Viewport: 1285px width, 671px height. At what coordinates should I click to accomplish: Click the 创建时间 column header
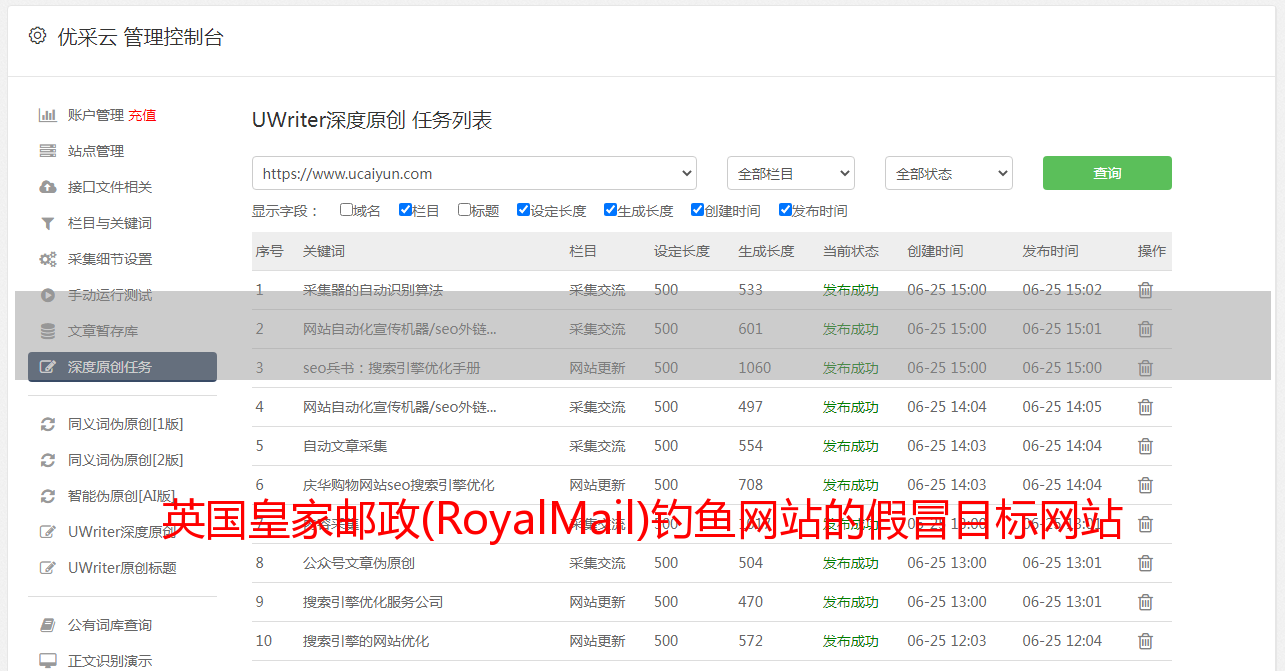click(935, 251)
